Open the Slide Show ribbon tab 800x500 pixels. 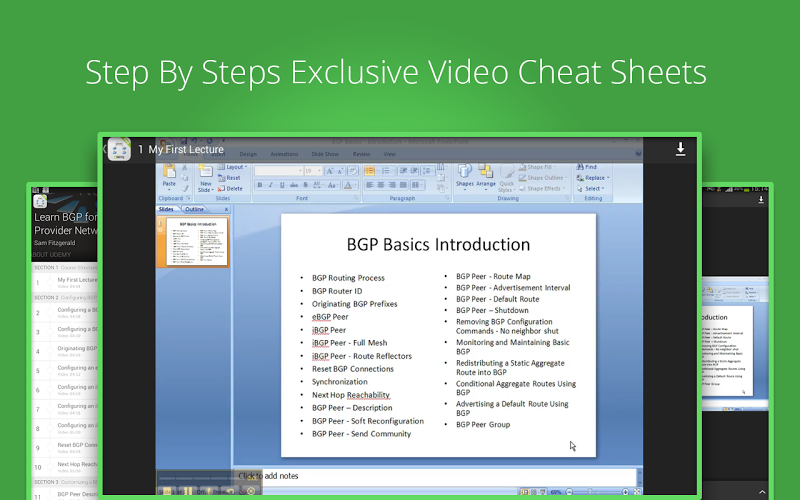click(325, 154)
